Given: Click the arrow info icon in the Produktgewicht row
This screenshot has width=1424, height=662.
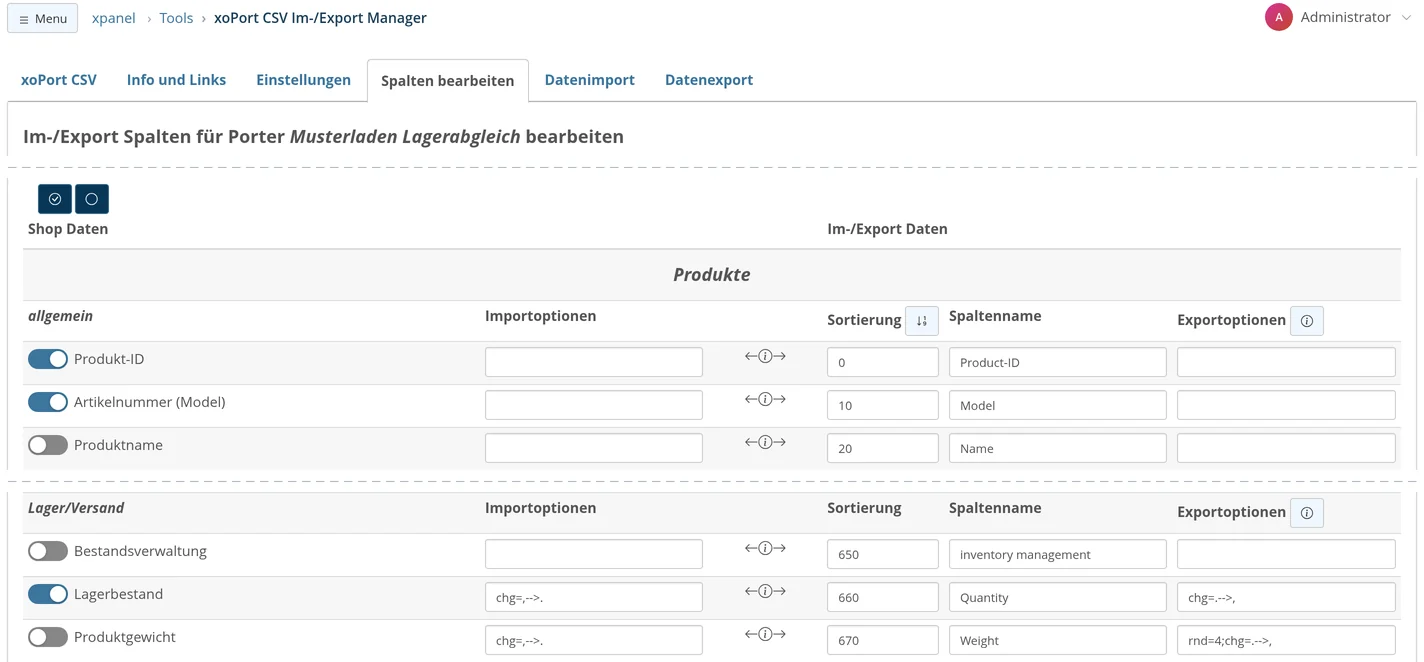Looking at the screenshot, I should tap(765, 634).
